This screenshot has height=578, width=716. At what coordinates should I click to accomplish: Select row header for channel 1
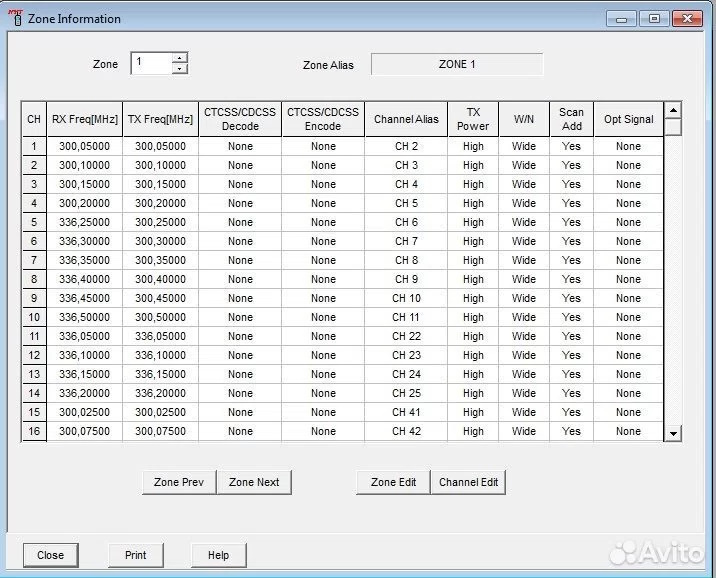[34, 146]
